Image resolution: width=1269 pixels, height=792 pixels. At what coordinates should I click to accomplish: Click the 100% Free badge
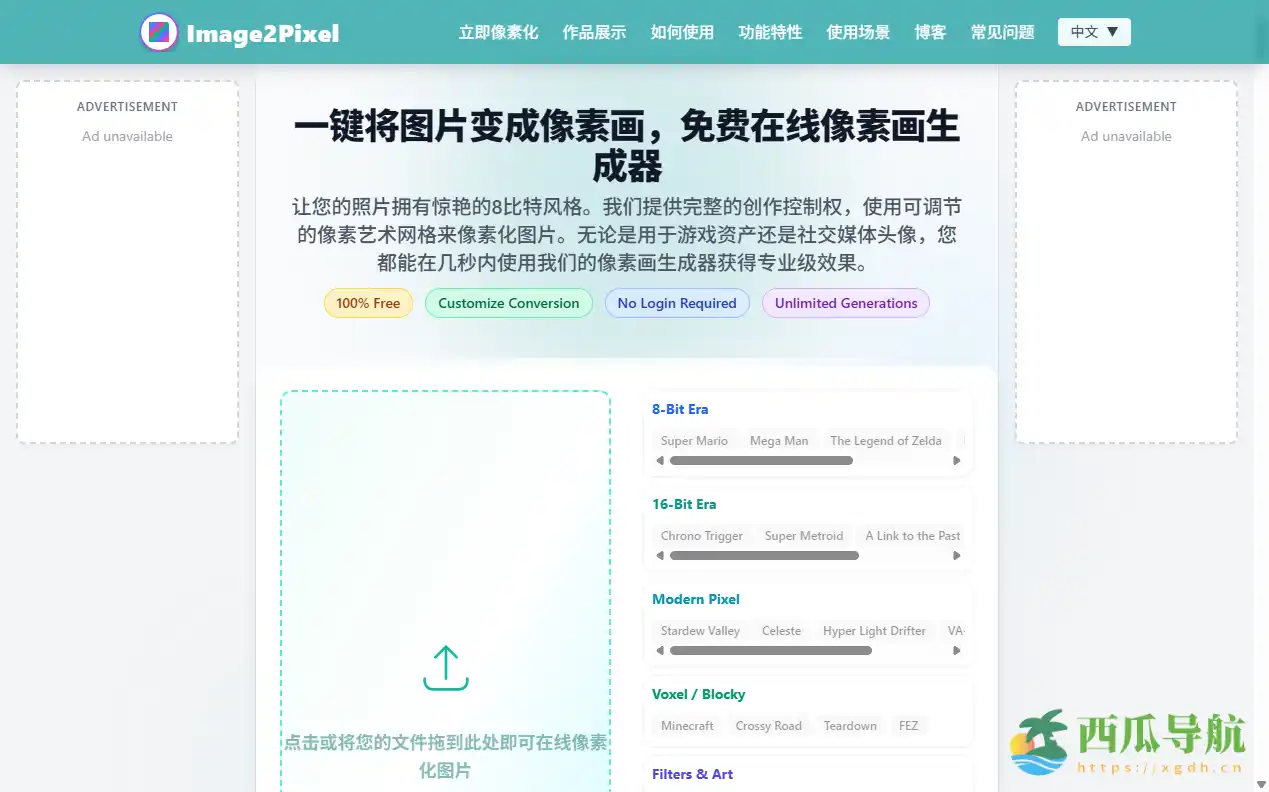(x=368, y=302)
